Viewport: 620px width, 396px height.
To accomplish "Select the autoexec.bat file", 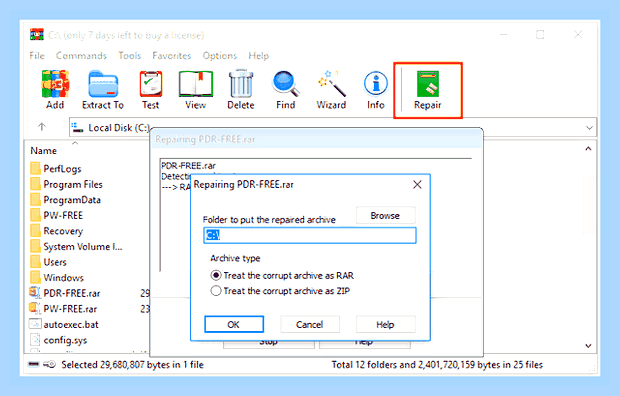I will [64, 324].
